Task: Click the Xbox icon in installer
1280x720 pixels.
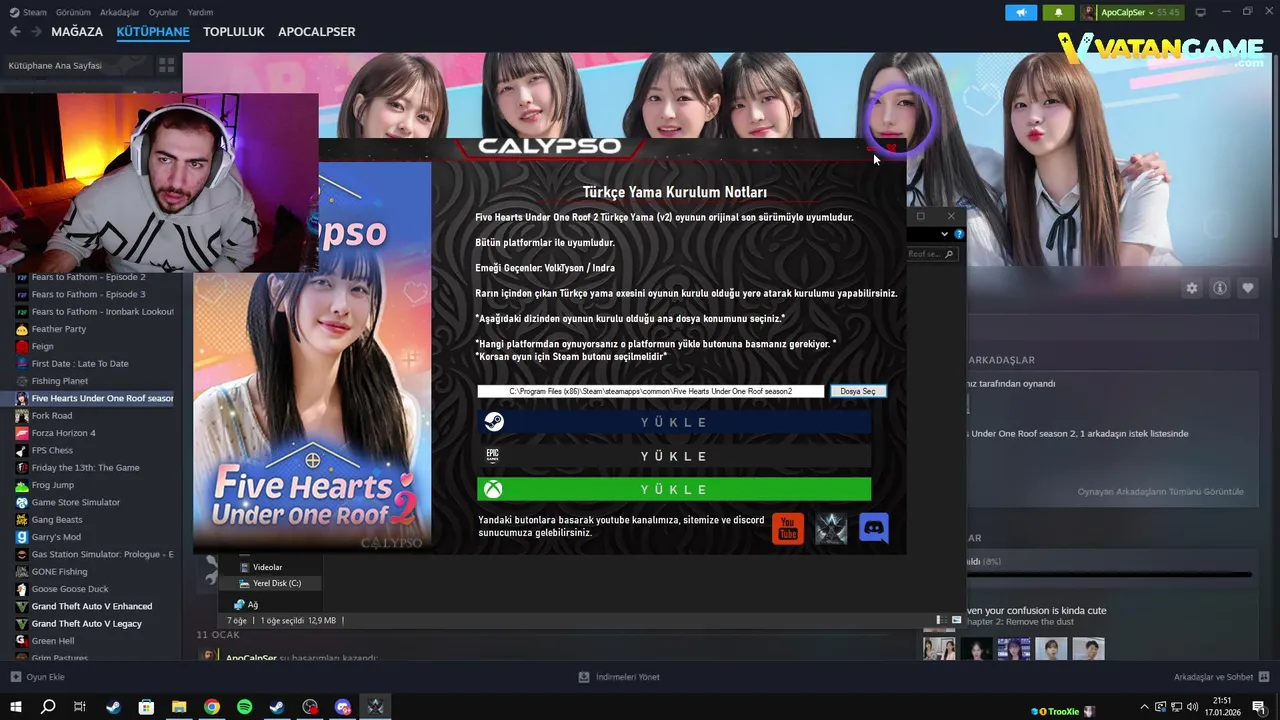Action: coord(493,489)
